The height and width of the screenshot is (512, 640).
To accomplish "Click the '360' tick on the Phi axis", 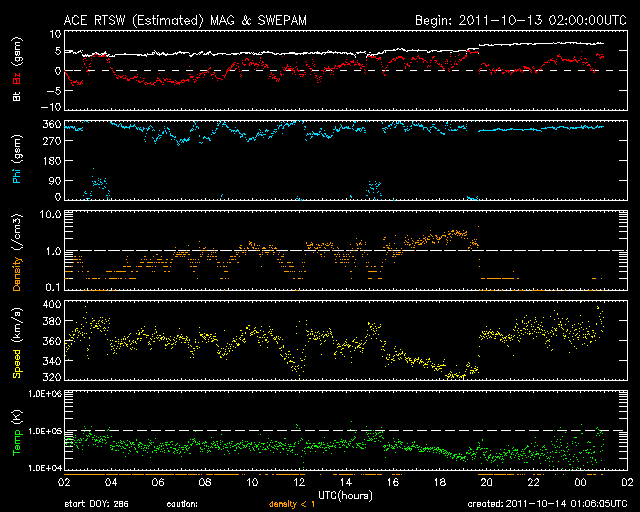I will tap(52, 124).
